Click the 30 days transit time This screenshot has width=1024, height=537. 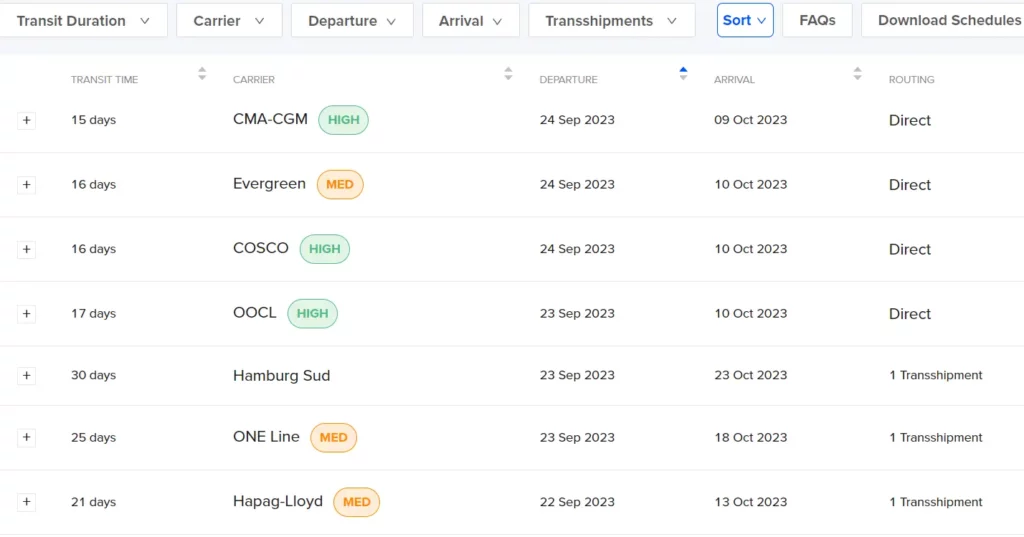click(x=93, y=376)
